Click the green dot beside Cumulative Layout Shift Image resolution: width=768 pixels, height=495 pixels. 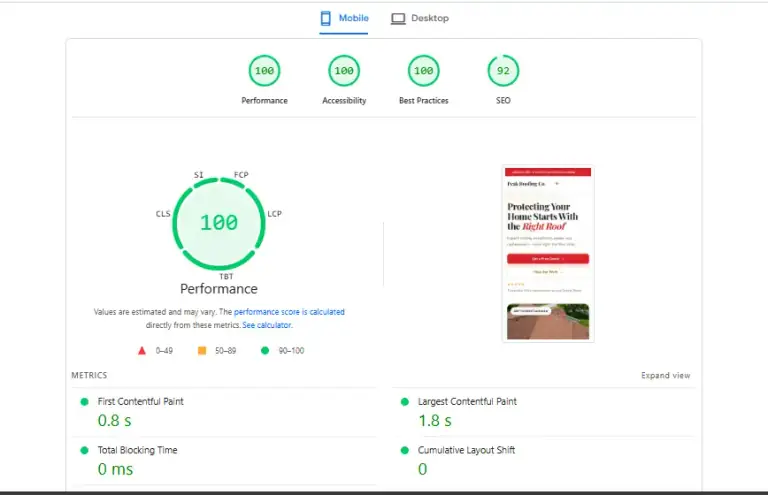[405, 450]
